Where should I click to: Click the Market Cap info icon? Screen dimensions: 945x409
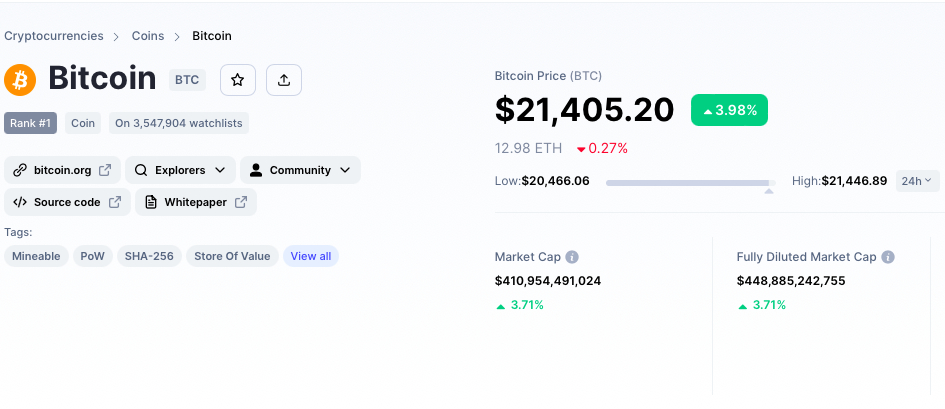click(572, 257)
